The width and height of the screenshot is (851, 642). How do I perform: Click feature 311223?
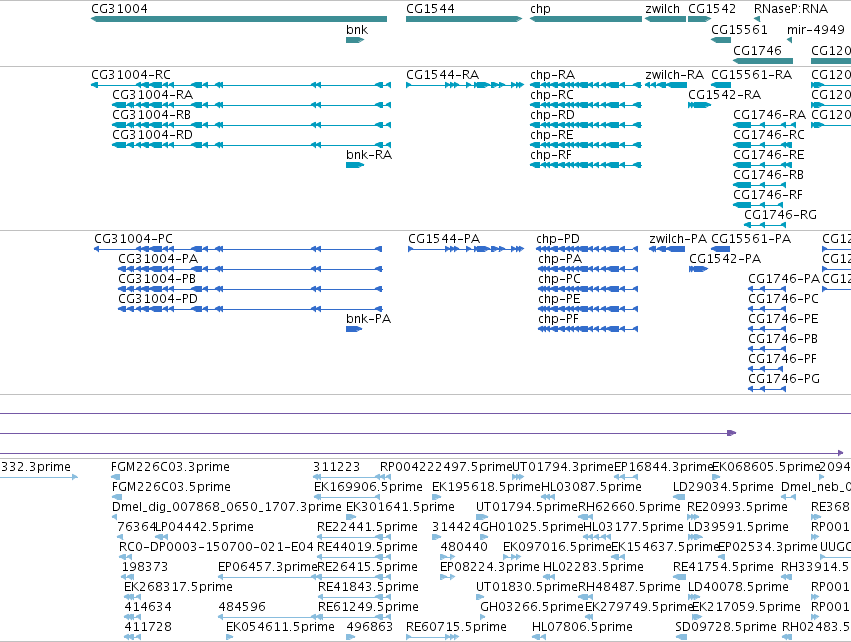pos(336,467)
